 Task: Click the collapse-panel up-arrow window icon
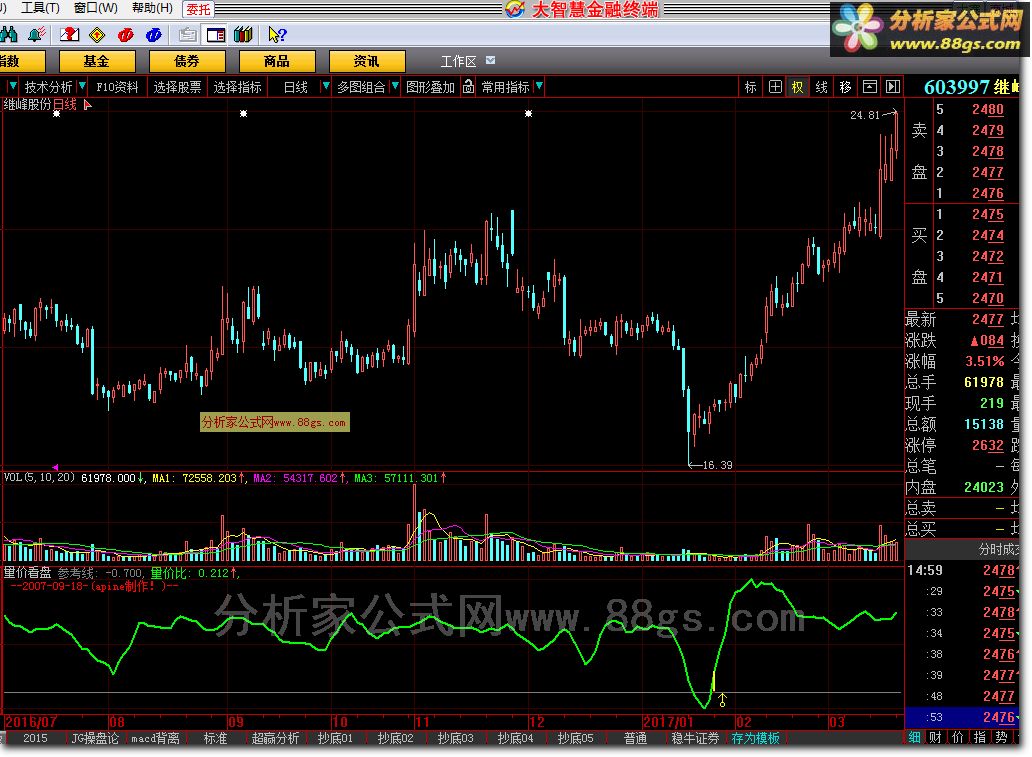(x=869, y=87)
